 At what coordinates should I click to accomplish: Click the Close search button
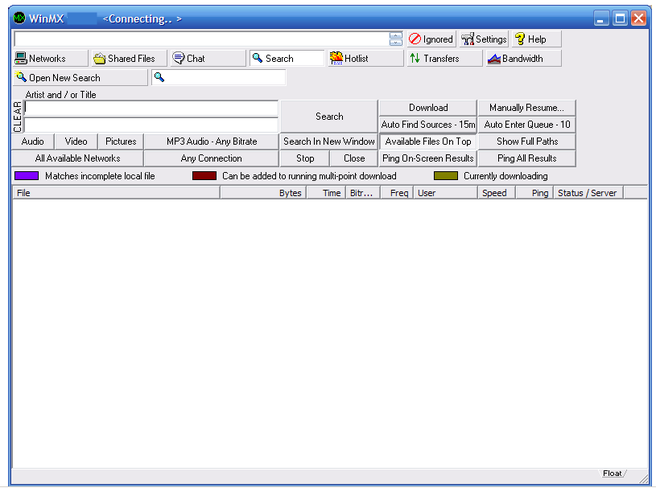tap(354, 158)
